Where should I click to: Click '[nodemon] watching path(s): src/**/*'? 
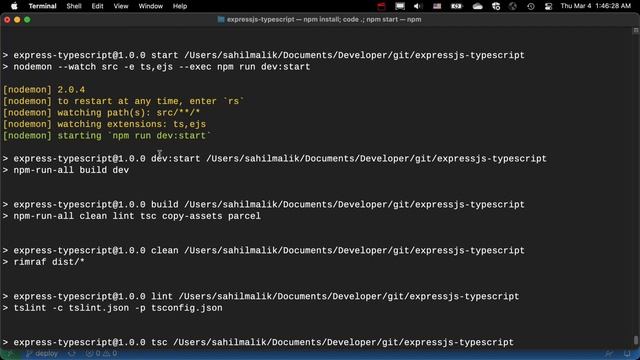102,113
